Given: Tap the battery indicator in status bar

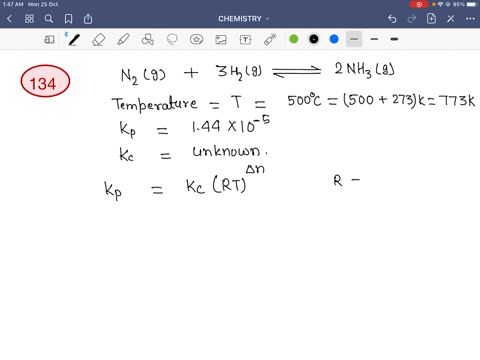Looking at the screenshot, I should point(472,4).
